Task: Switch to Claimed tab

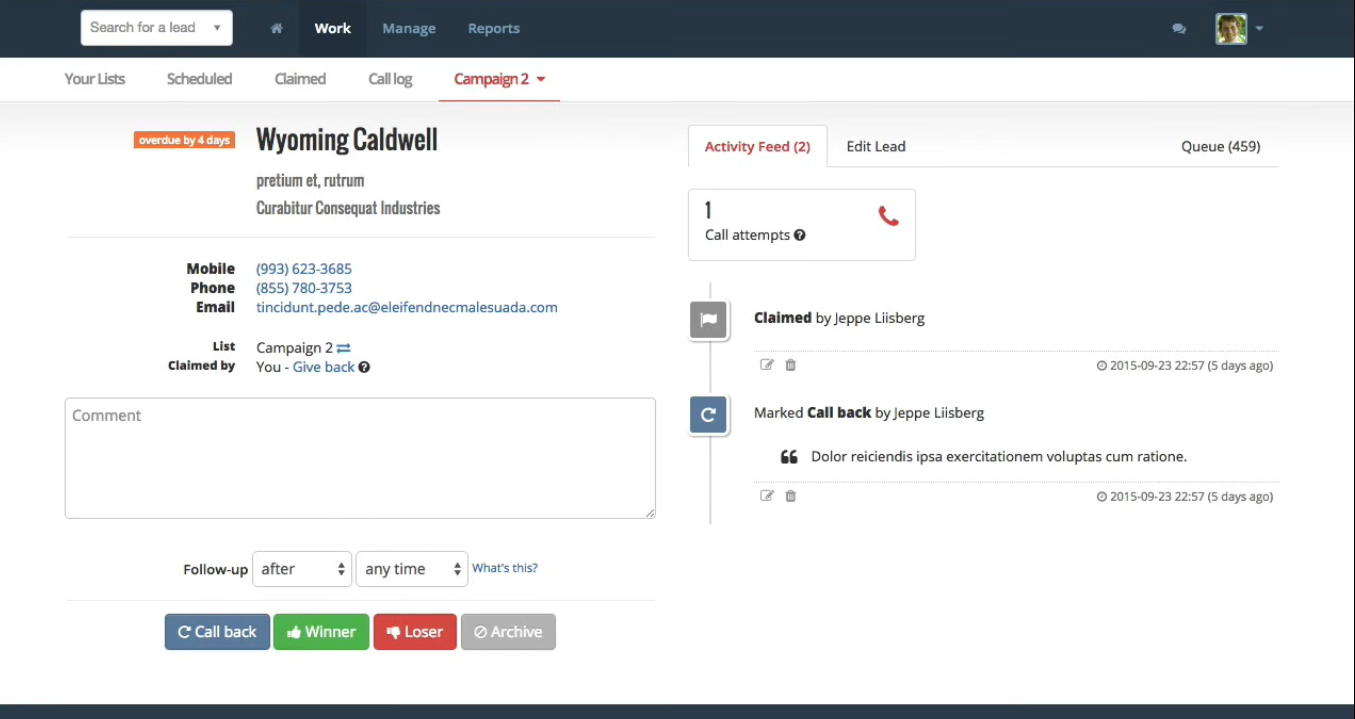Action: click(300, 79)
